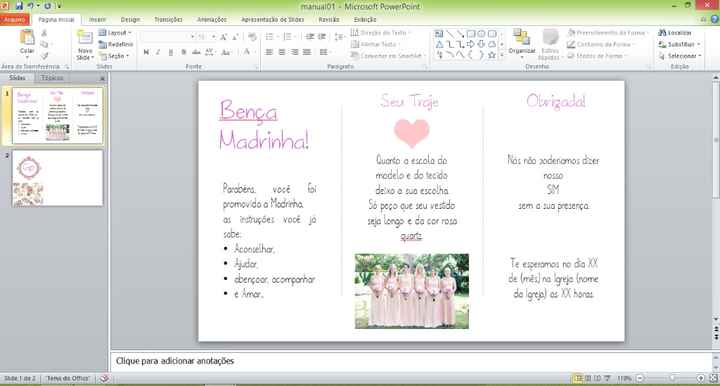
Task: Click the Redefinir slide button
Action: click(116, 45)
